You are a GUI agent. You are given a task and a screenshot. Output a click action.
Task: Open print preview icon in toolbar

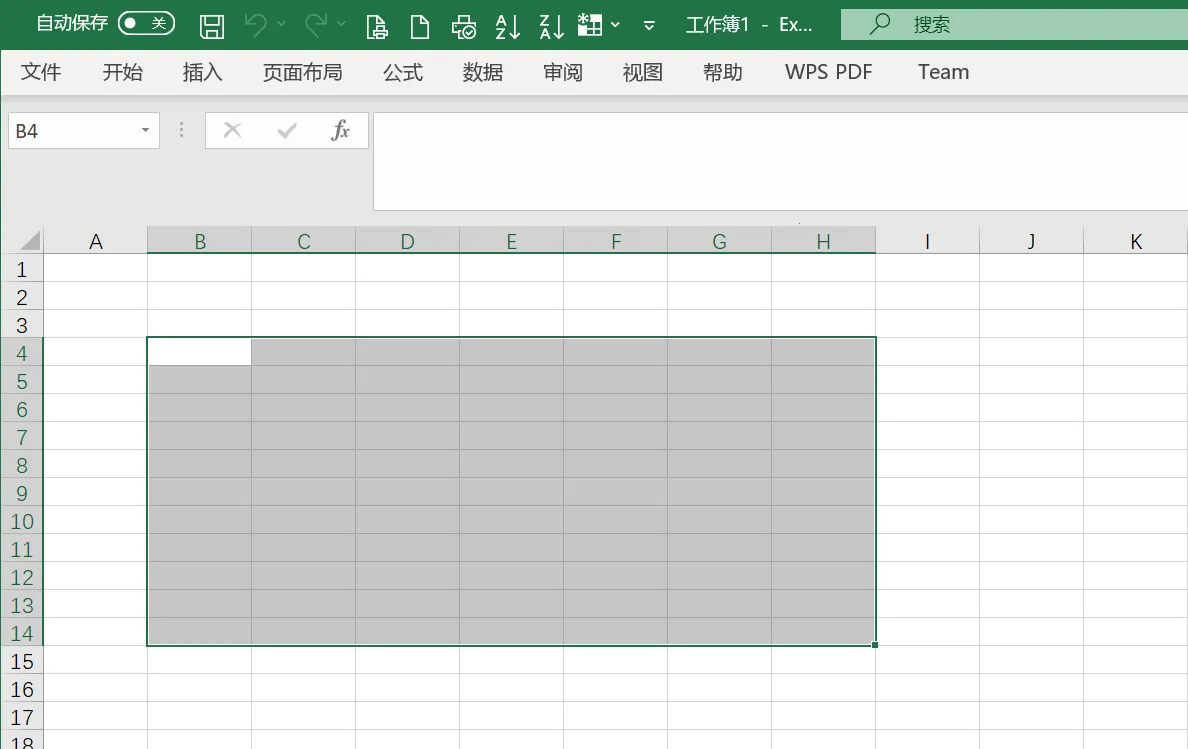click(377, 27)
